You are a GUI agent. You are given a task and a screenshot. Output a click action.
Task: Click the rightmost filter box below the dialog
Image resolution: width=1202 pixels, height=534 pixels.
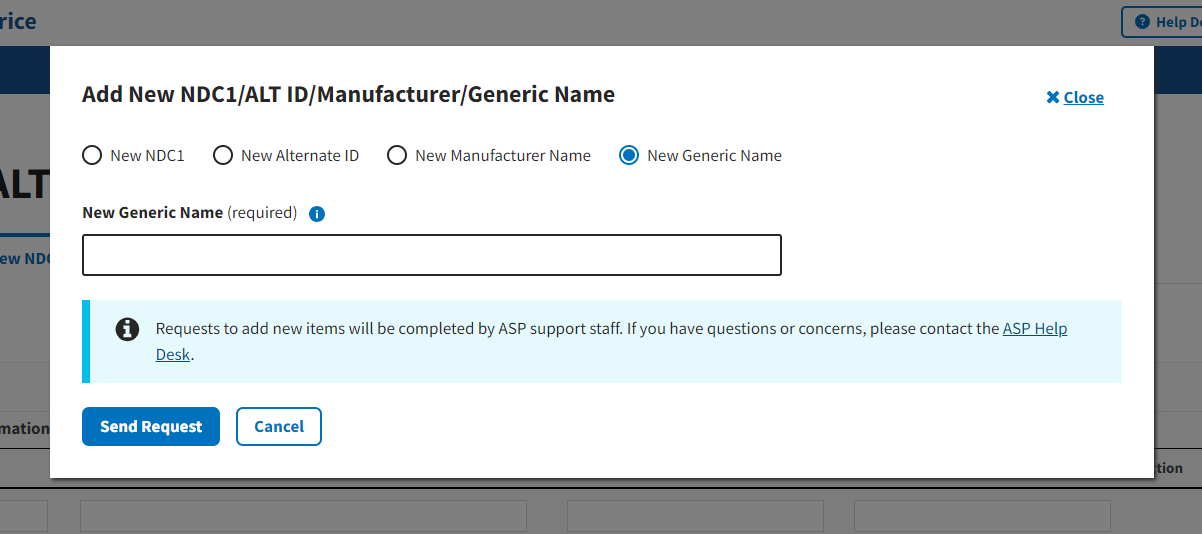point(981,516)
